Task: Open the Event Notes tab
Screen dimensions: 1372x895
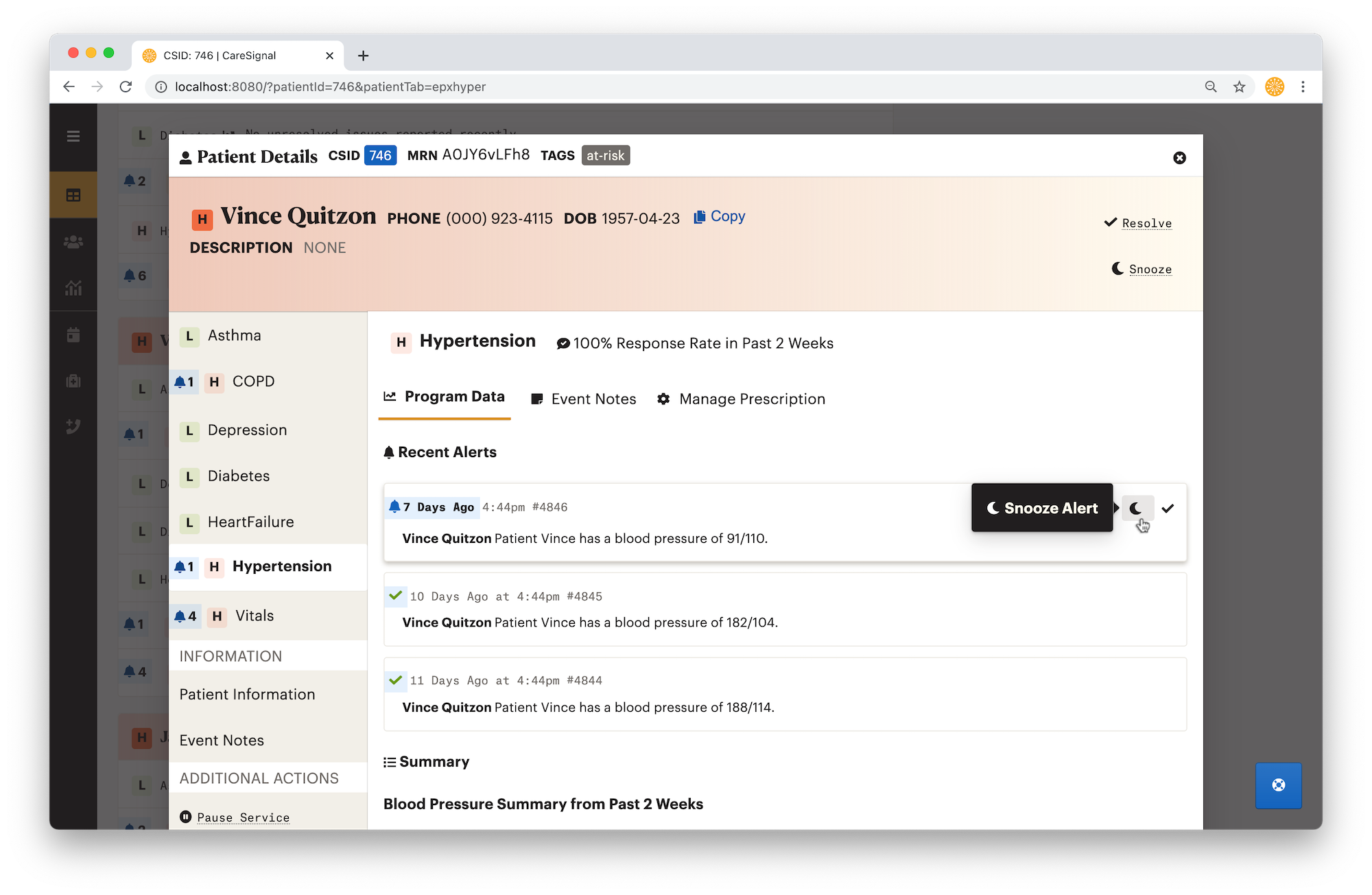Action: pyautogui.click(x=584, y=399)
